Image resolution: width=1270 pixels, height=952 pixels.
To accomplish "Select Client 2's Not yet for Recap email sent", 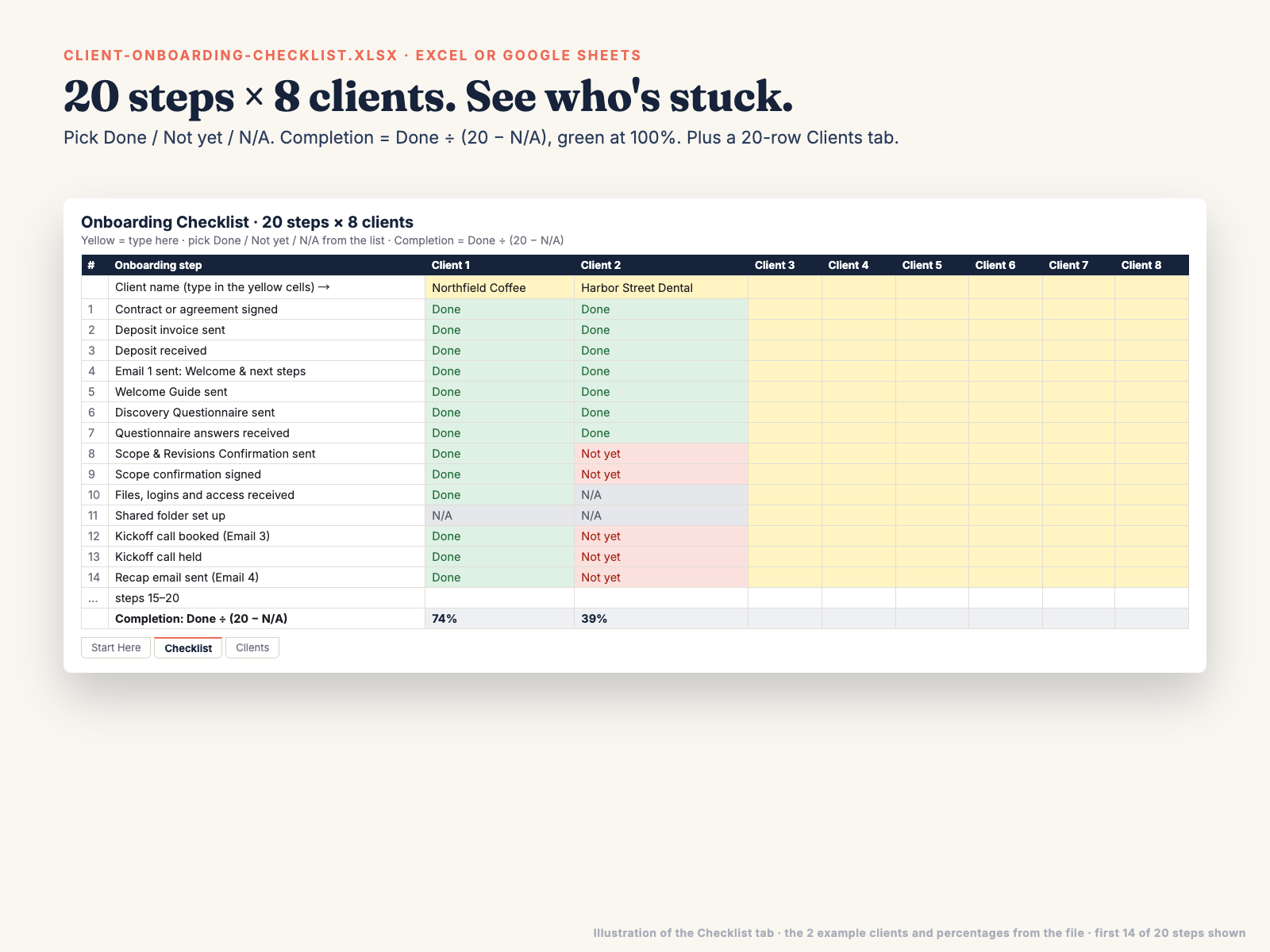I will pos(661,578).
